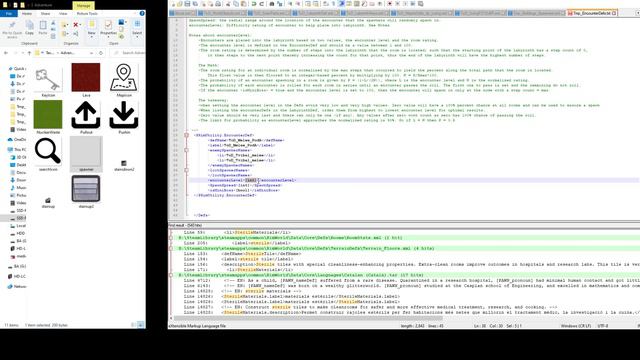Image resolution: width=640 pixels, height=360 pixels.
Task: Switch to Share tab in Explorer
Action: point(45,13)
